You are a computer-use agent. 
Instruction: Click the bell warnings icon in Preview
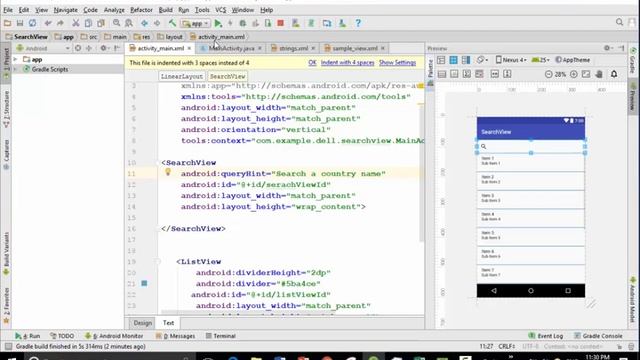pyautogui.click(x=614, y=74)
